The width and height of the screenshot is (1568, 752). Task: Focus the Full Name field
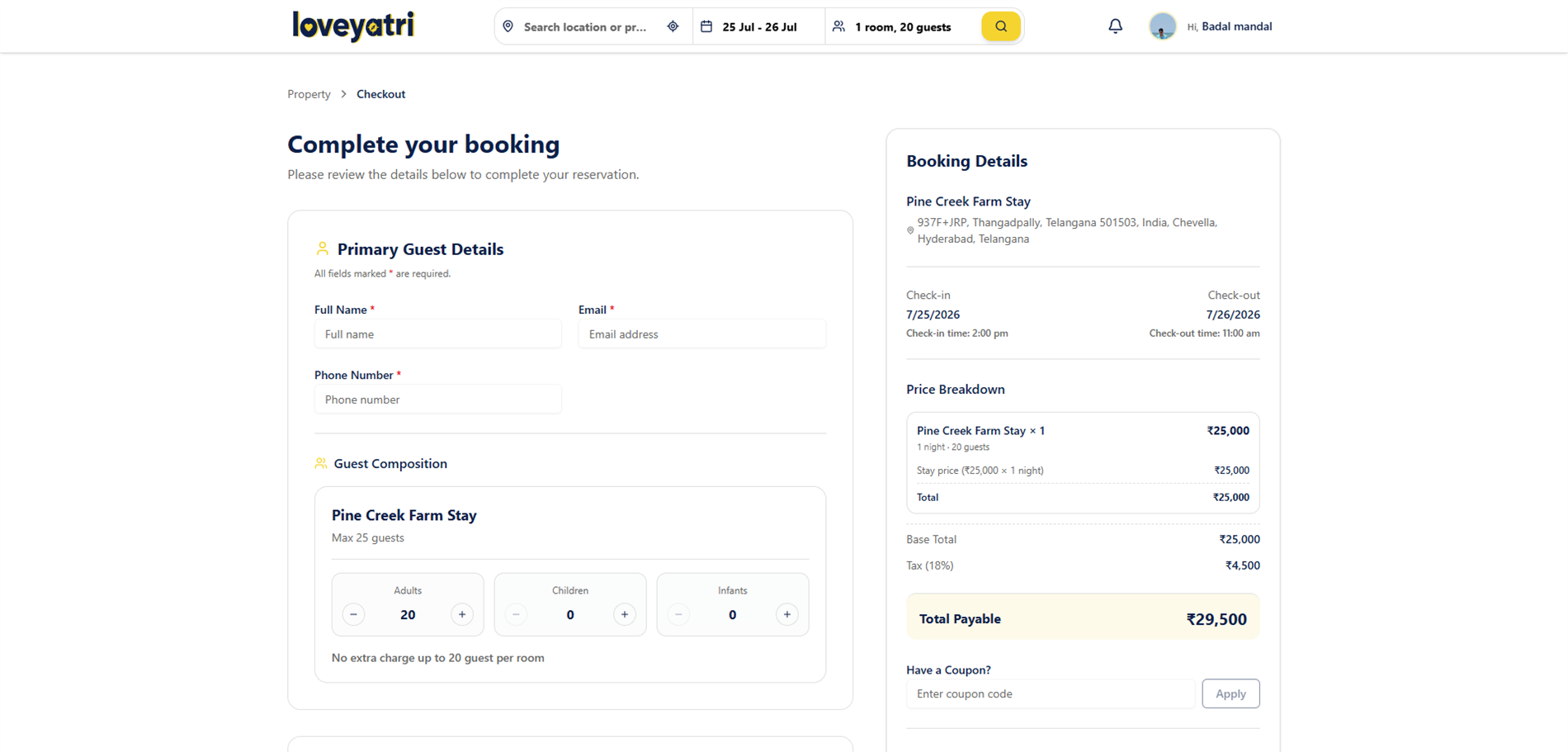click(x=437, y=334)
